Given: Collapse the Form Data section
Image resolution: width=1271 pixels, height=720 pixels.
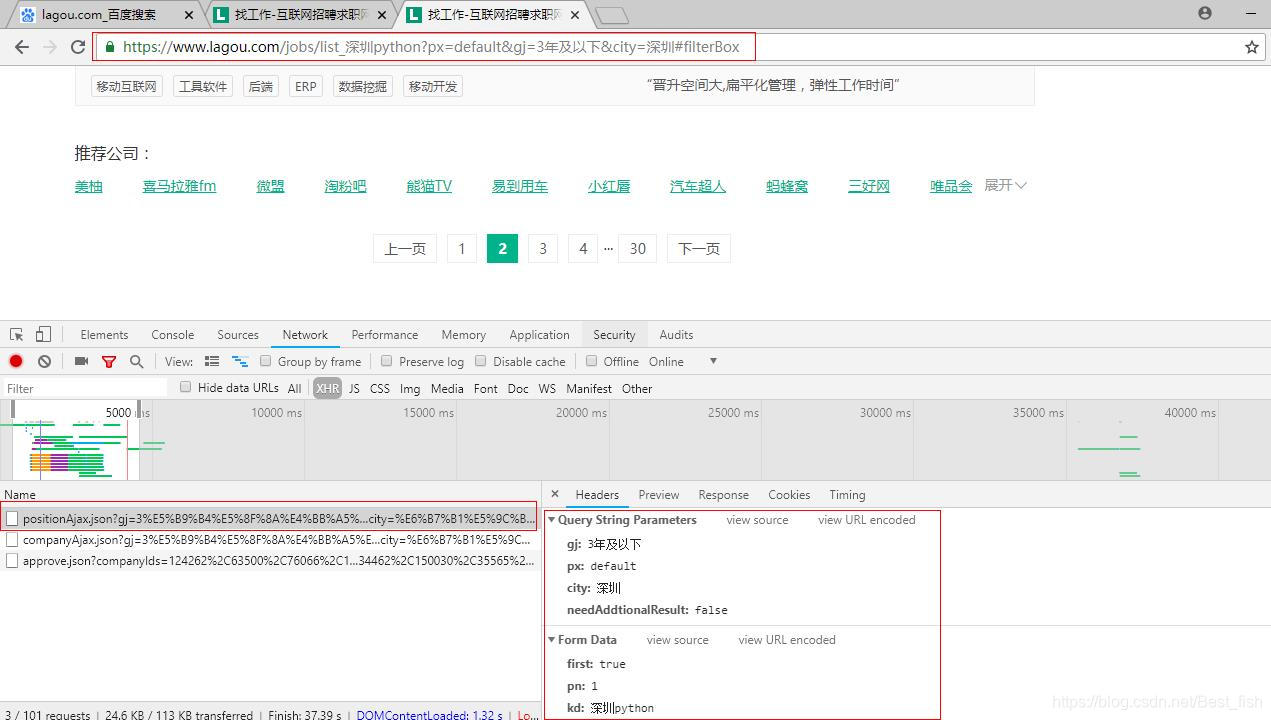Looking at the screenshot, I should coord(551,640).
